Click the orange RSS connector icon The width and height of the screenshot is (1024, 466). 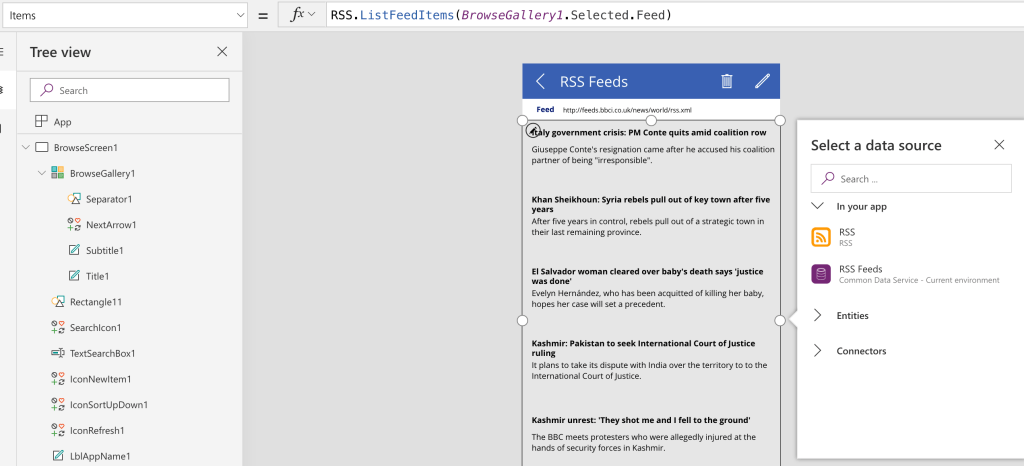pos(821,237)
